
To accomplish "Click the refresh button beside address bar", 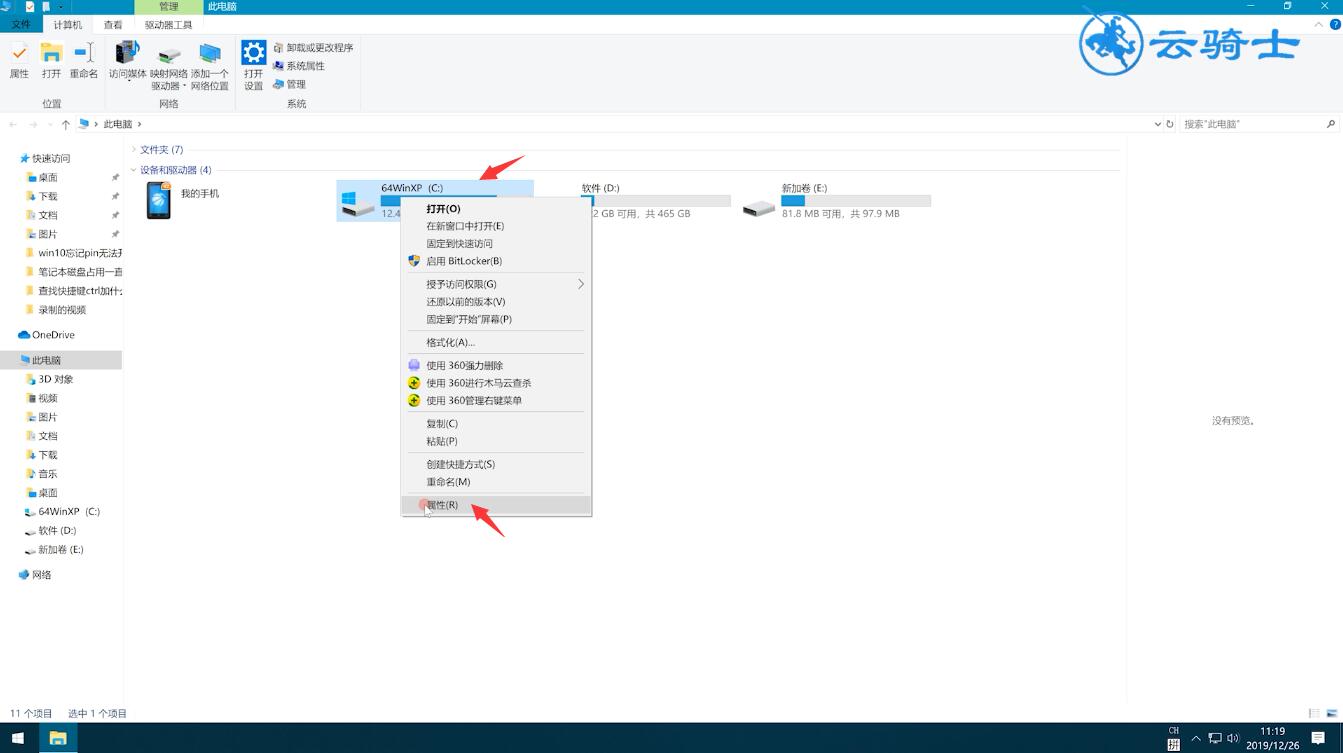I will pos(1169,124).
